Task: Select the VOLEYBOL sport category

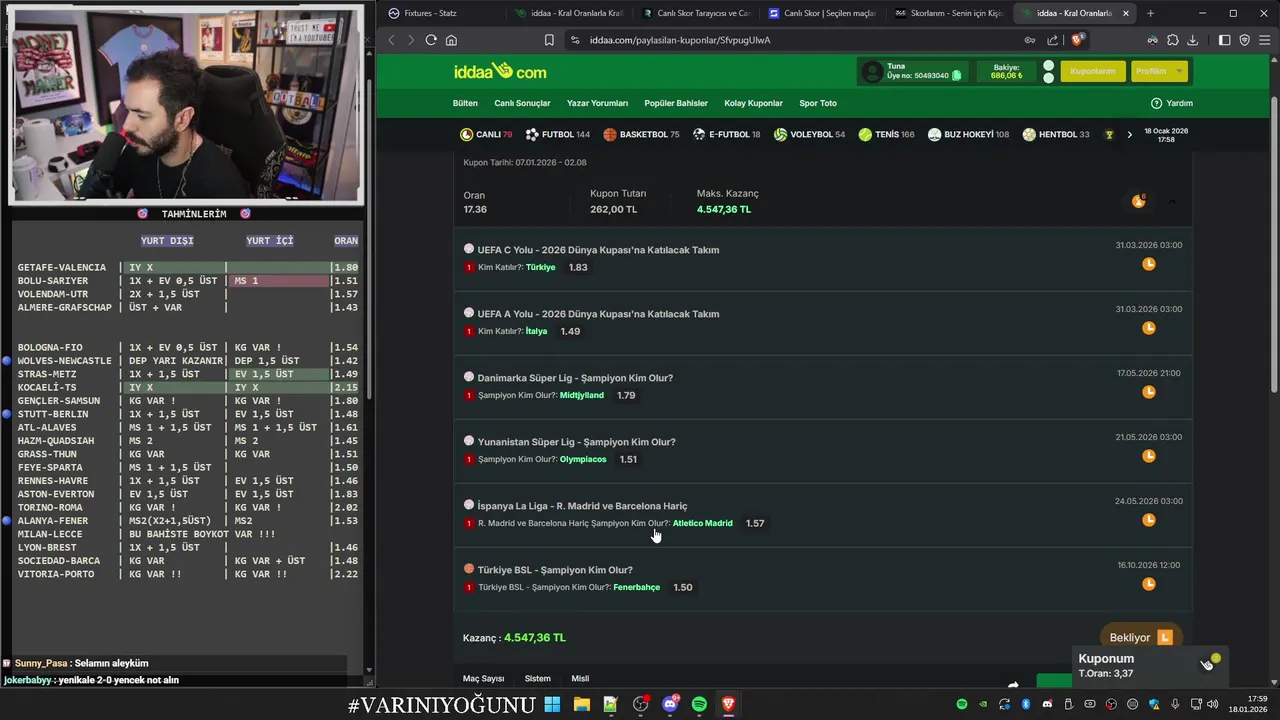Action: click(x=810, y=134)
